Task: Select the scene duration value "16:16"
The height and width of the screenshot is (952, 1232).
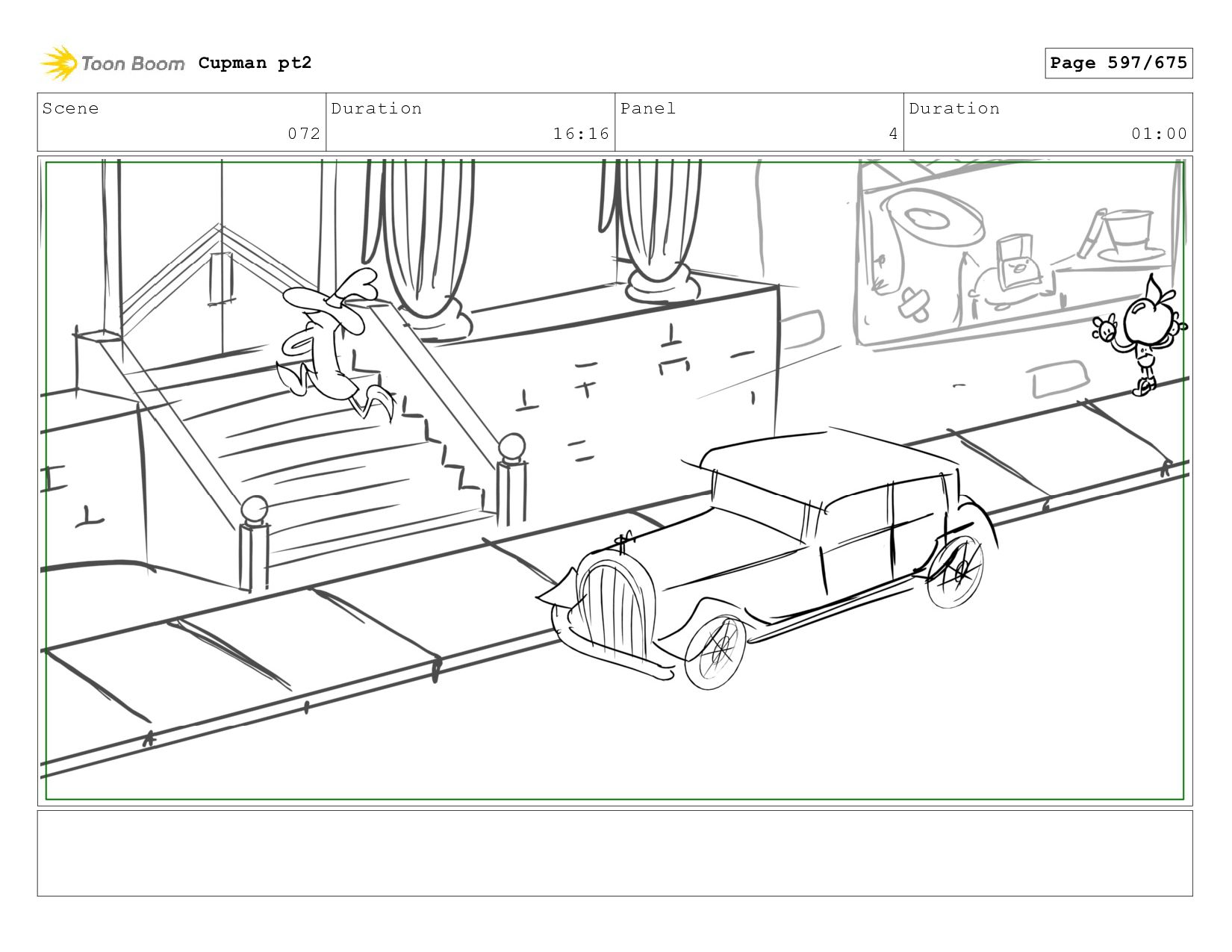Action: click(x=581, y=134)
